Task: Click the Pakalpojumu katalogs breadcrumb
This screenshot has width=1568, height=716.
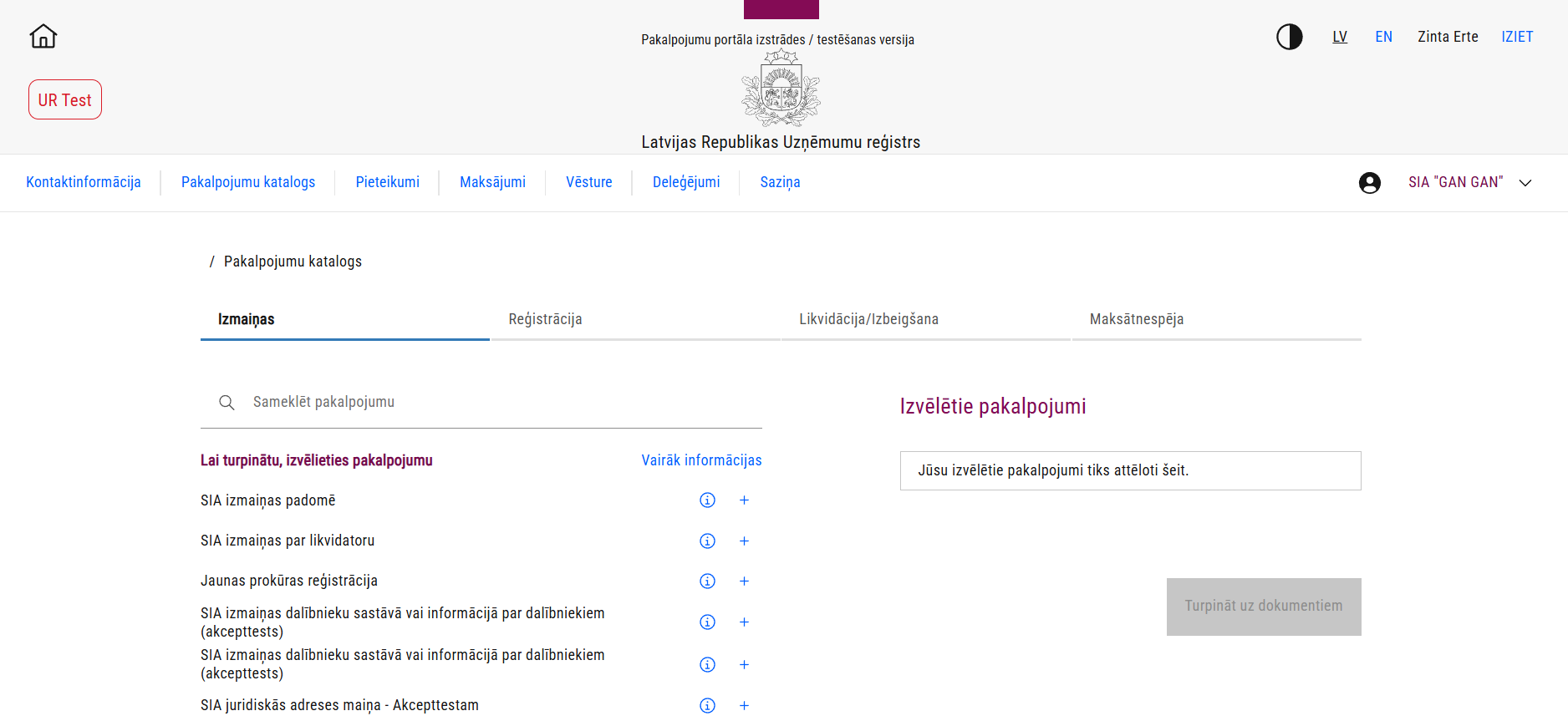Action: 293,262
